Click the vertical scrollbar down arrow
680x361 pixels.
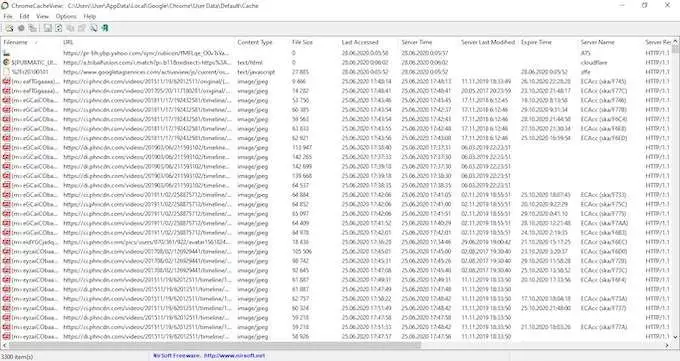(675, 337)
